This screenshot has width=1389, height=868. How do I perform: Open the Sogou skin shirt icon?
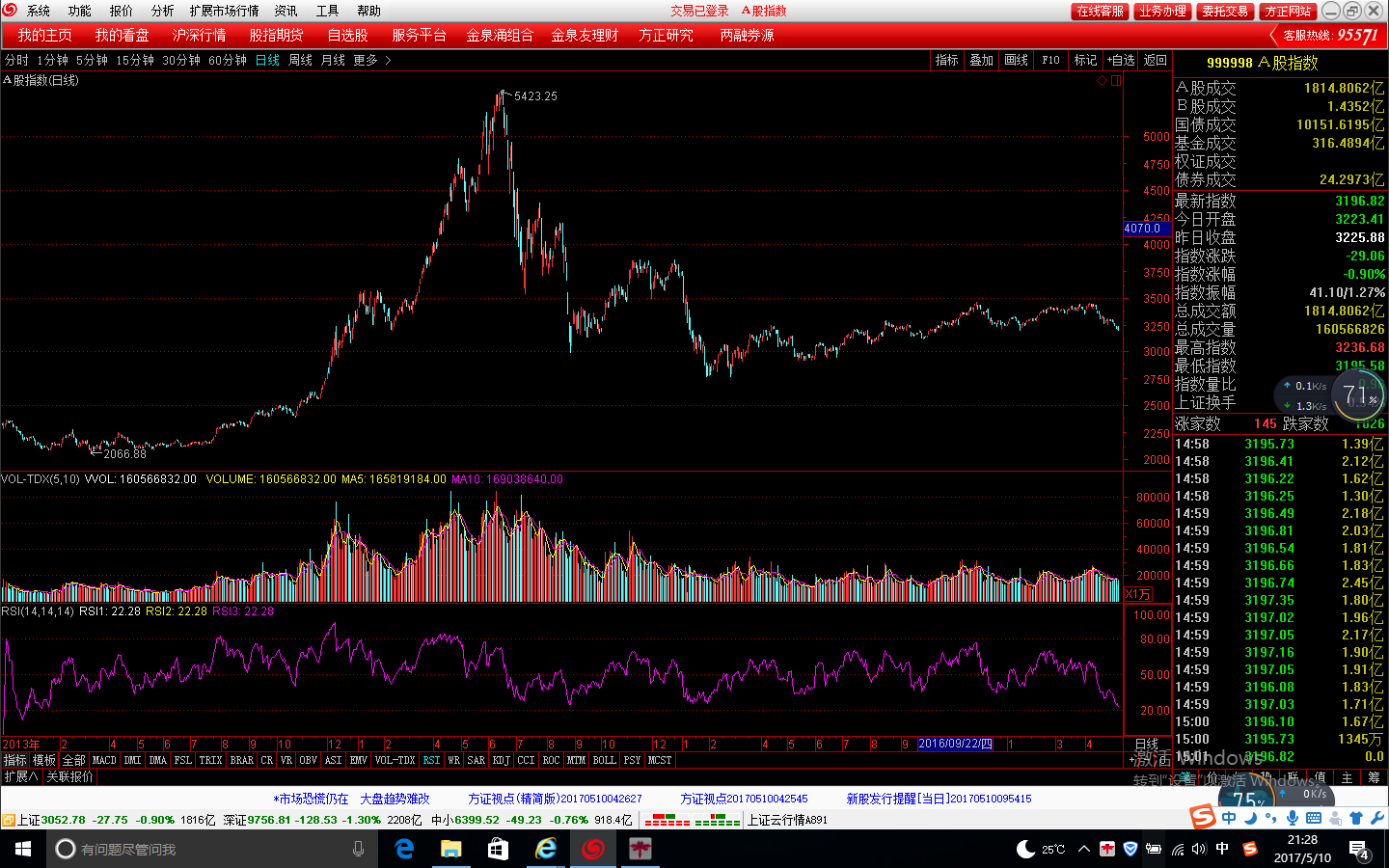[x=1356, y=818]
